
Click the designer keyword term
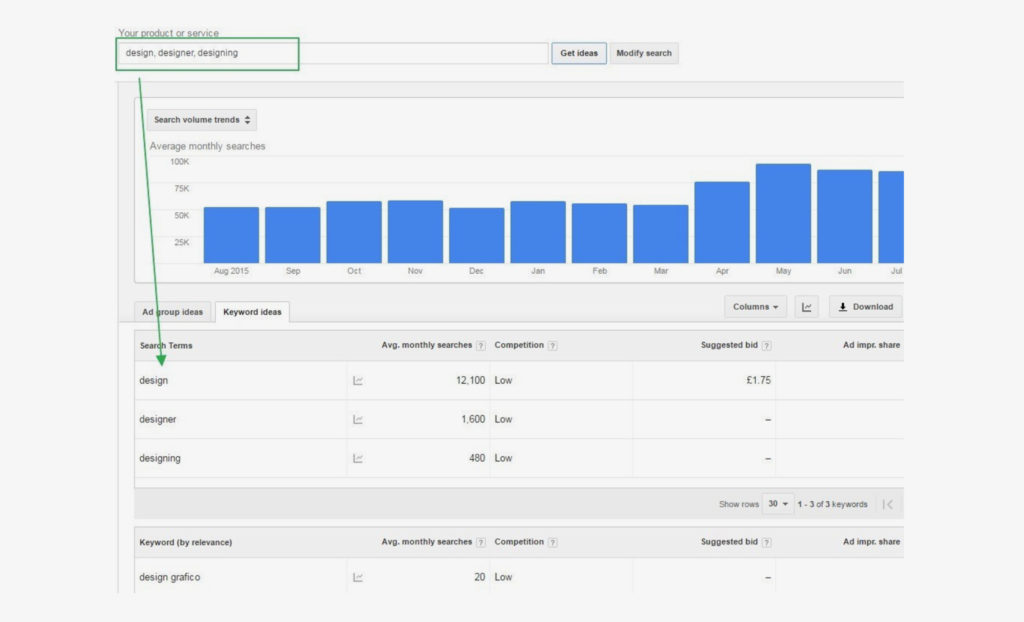(157, 419)
